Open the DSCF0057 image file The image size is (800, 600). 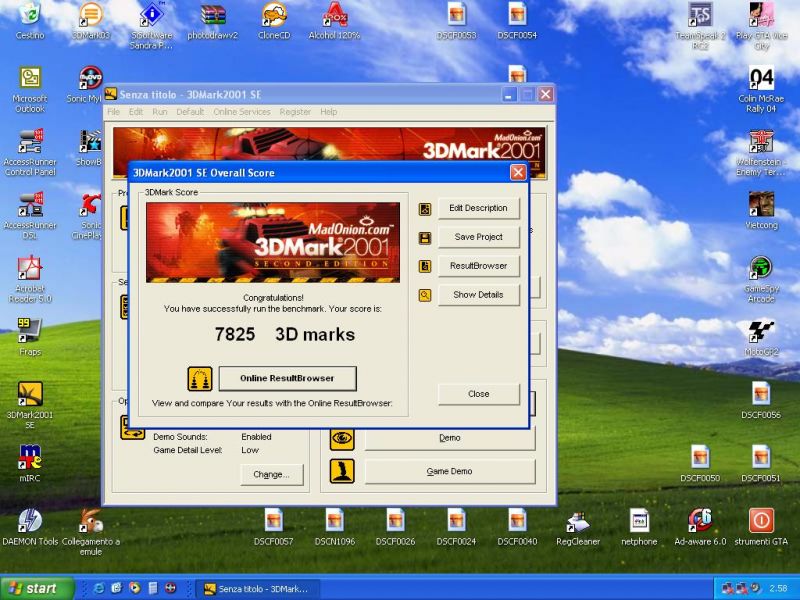point(274,528)
